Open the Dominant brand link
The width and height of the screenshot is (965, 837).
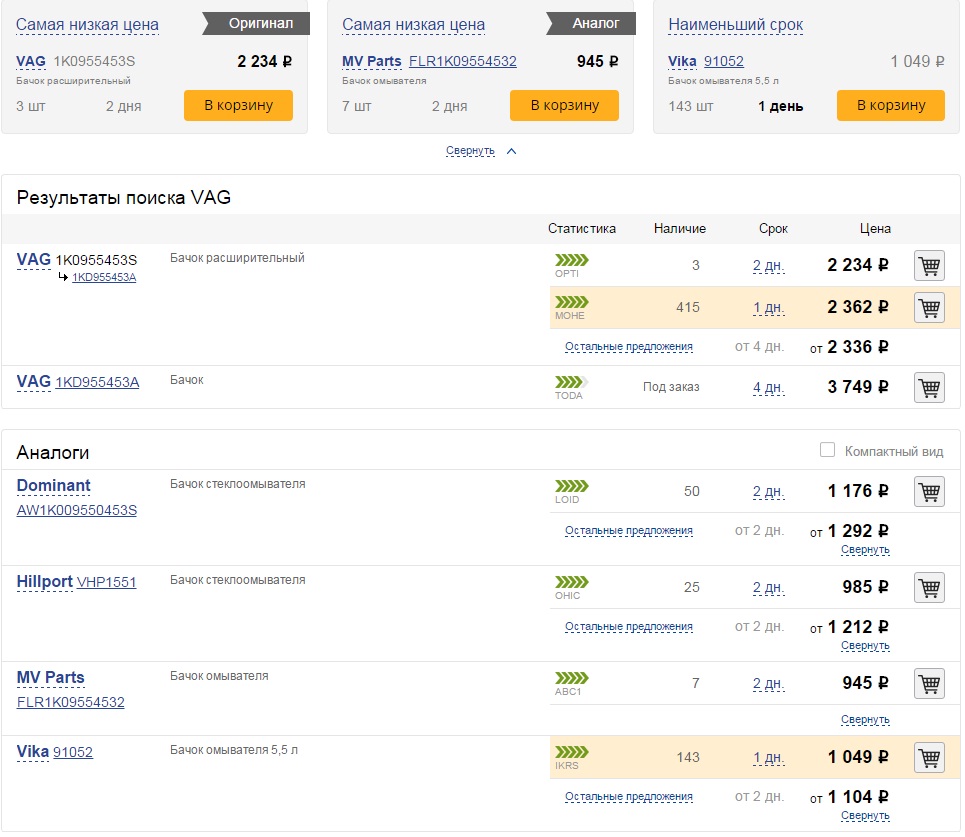54,486
